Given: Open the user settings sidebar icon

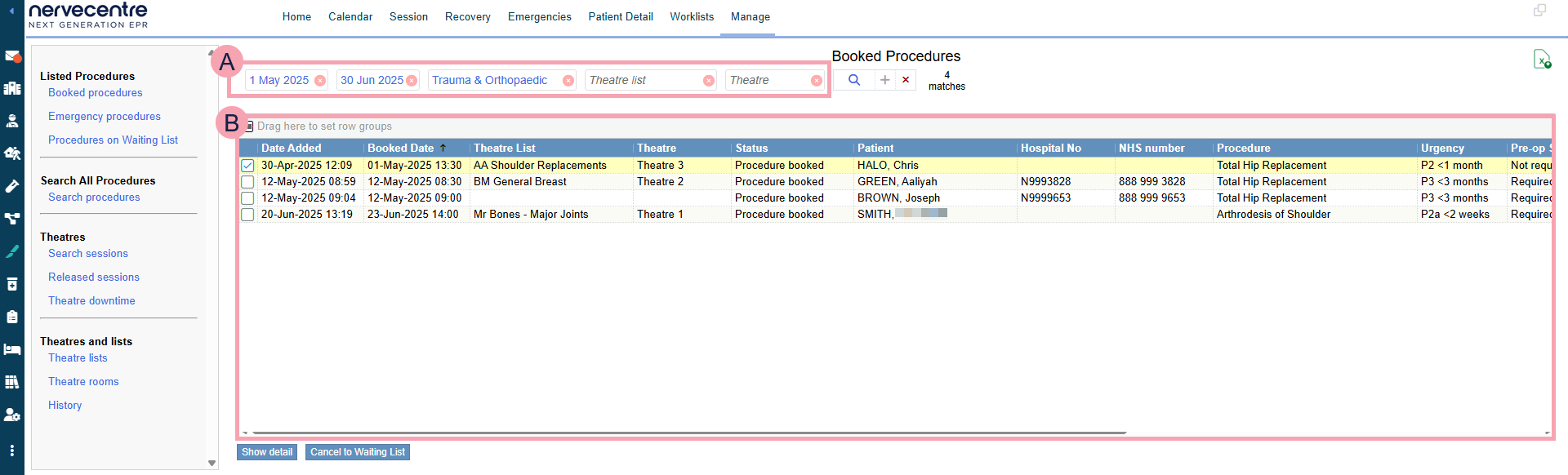Looking at the screenshot, I should point(11,415).
